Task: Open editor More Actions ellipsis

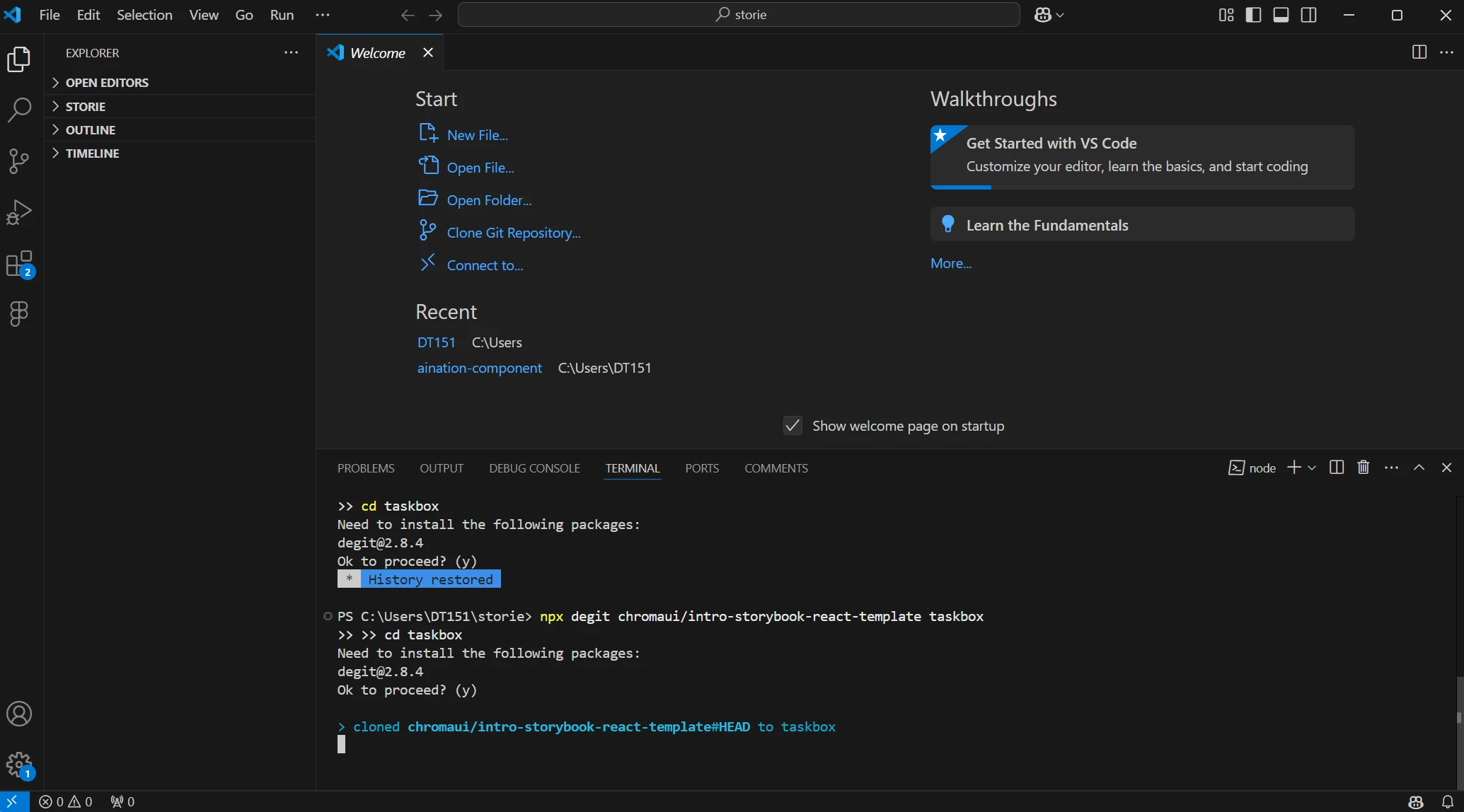Action: [1447, 52]
